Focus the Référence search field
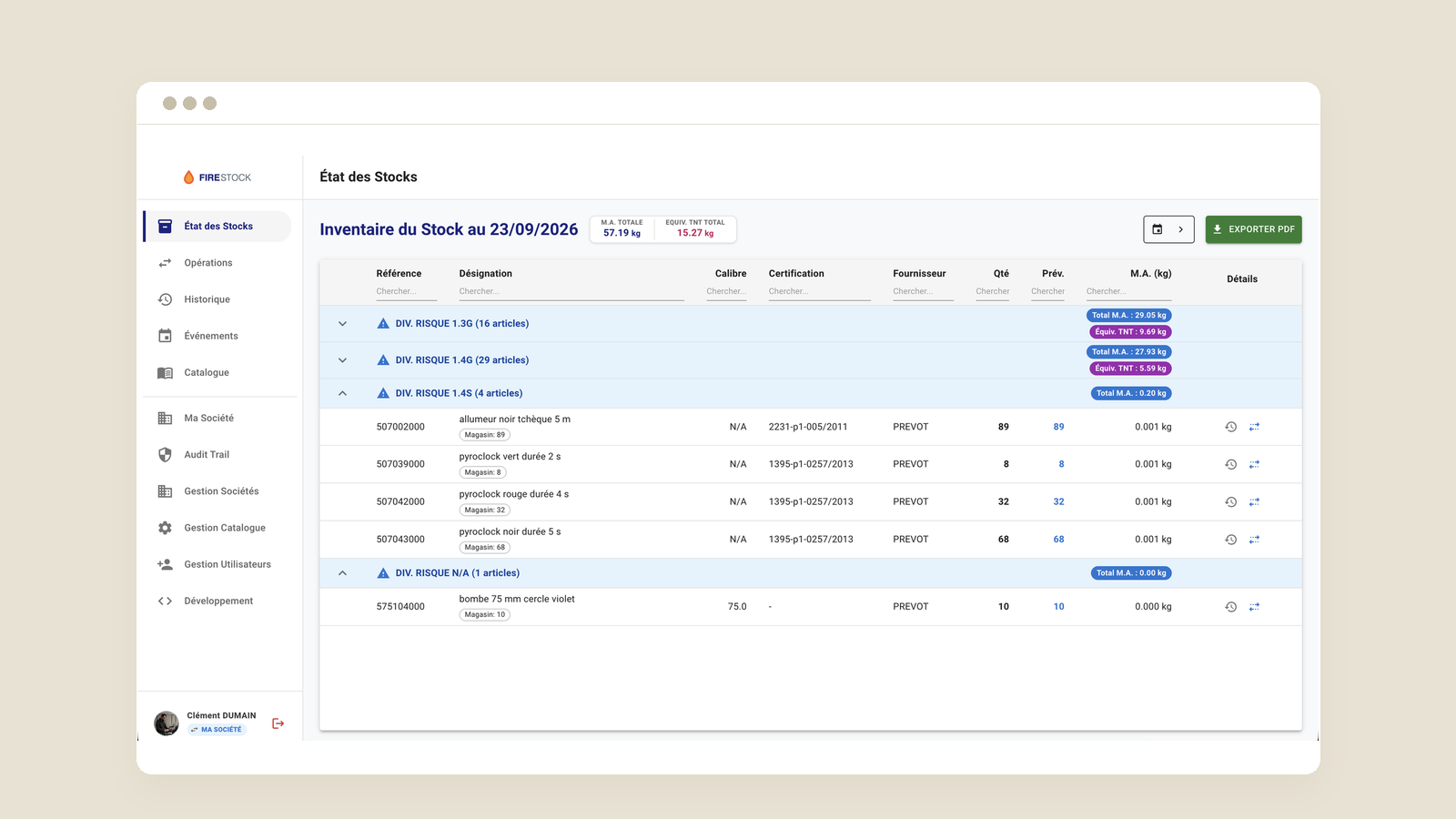Image resolution: width=1456 pixels, height=819 pixels. tap(406, 291)
